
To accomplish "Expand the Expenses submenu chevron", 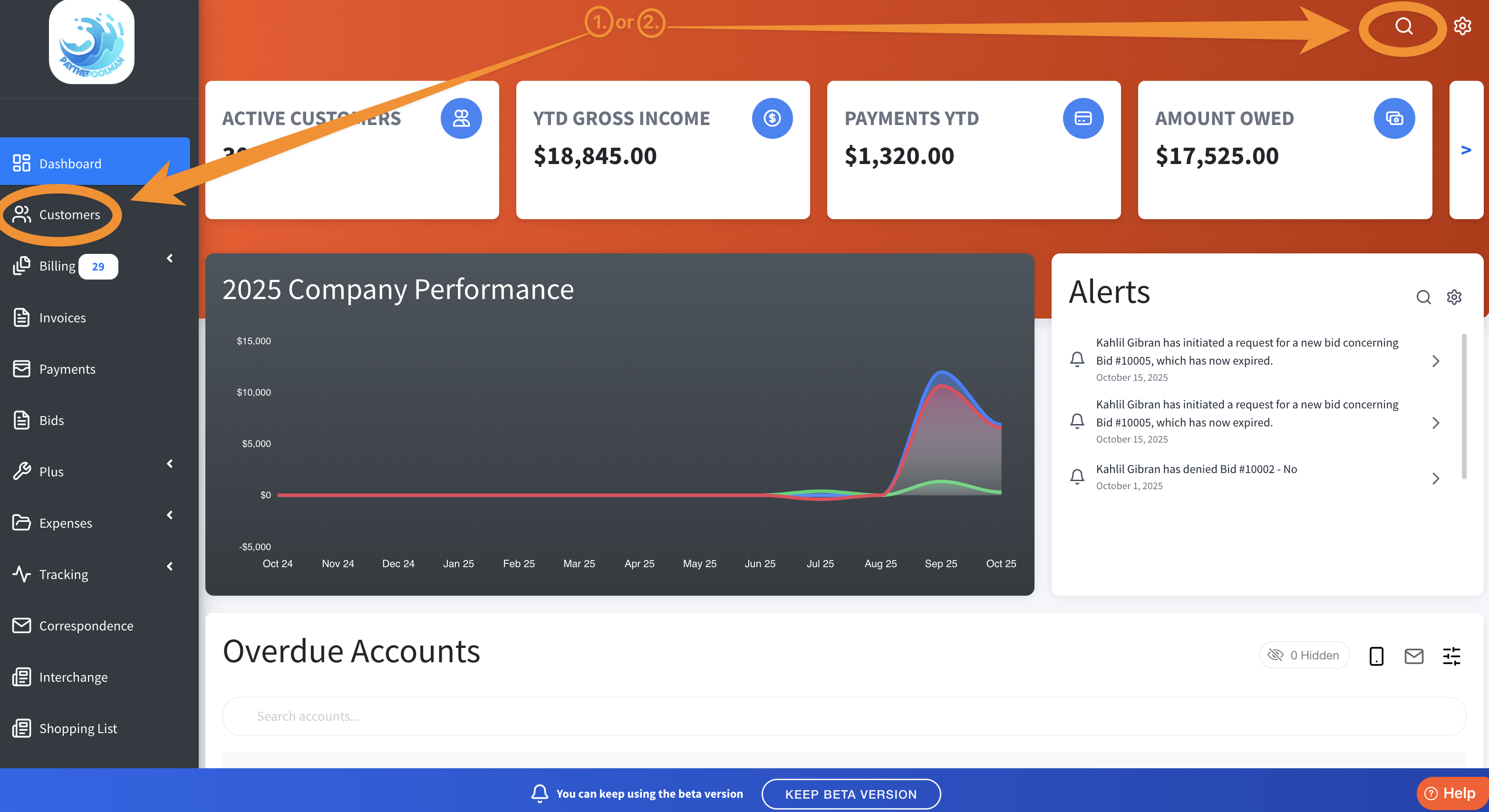I will click(x=170, y=515).
